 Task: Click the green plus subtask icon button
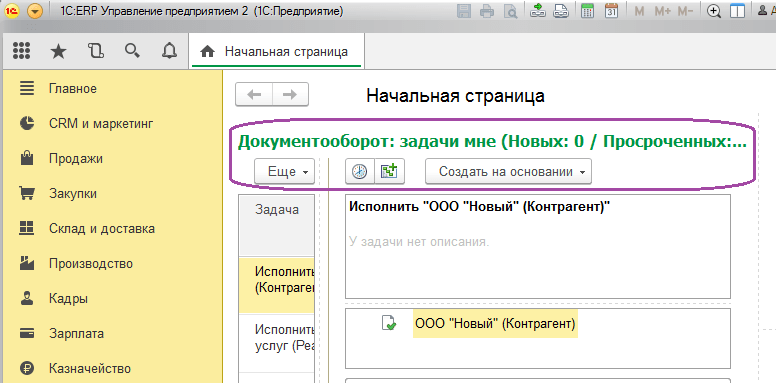pos(389,172)
